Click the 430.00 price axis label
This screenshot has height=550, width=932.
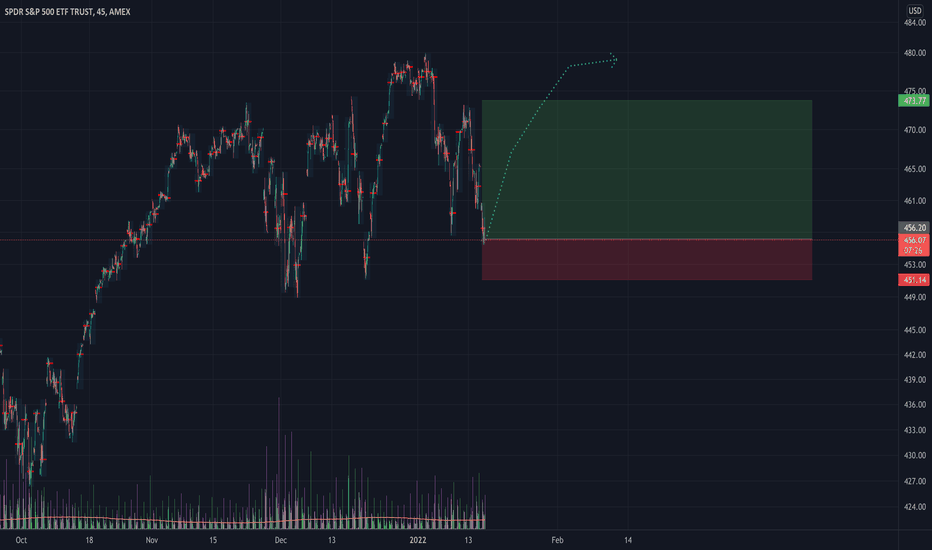pos(915,455)
